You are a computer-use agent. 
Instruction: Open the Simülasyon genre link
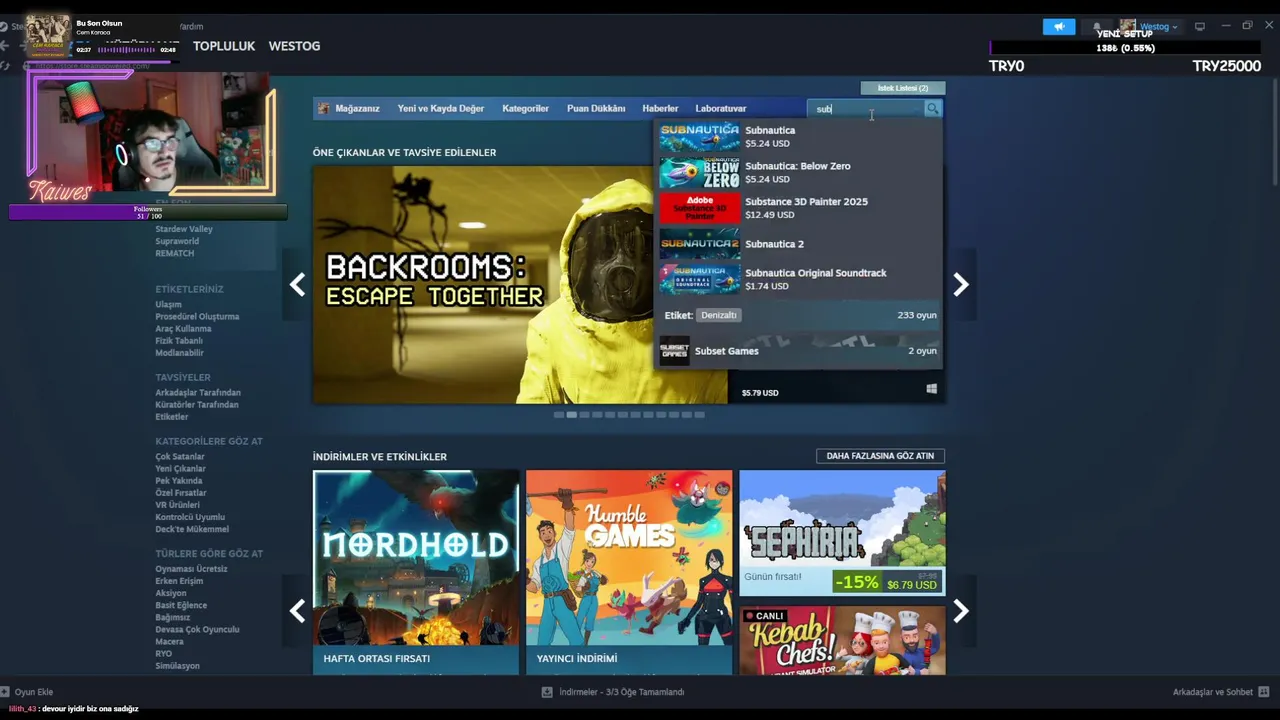(x=177, y=666)
